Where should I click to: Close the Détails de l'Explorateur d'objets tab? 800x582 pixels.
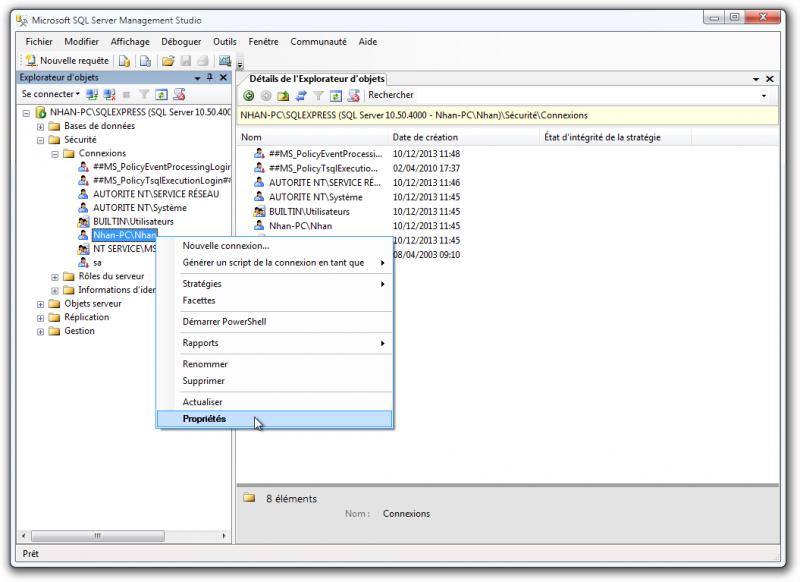[770, 79]
